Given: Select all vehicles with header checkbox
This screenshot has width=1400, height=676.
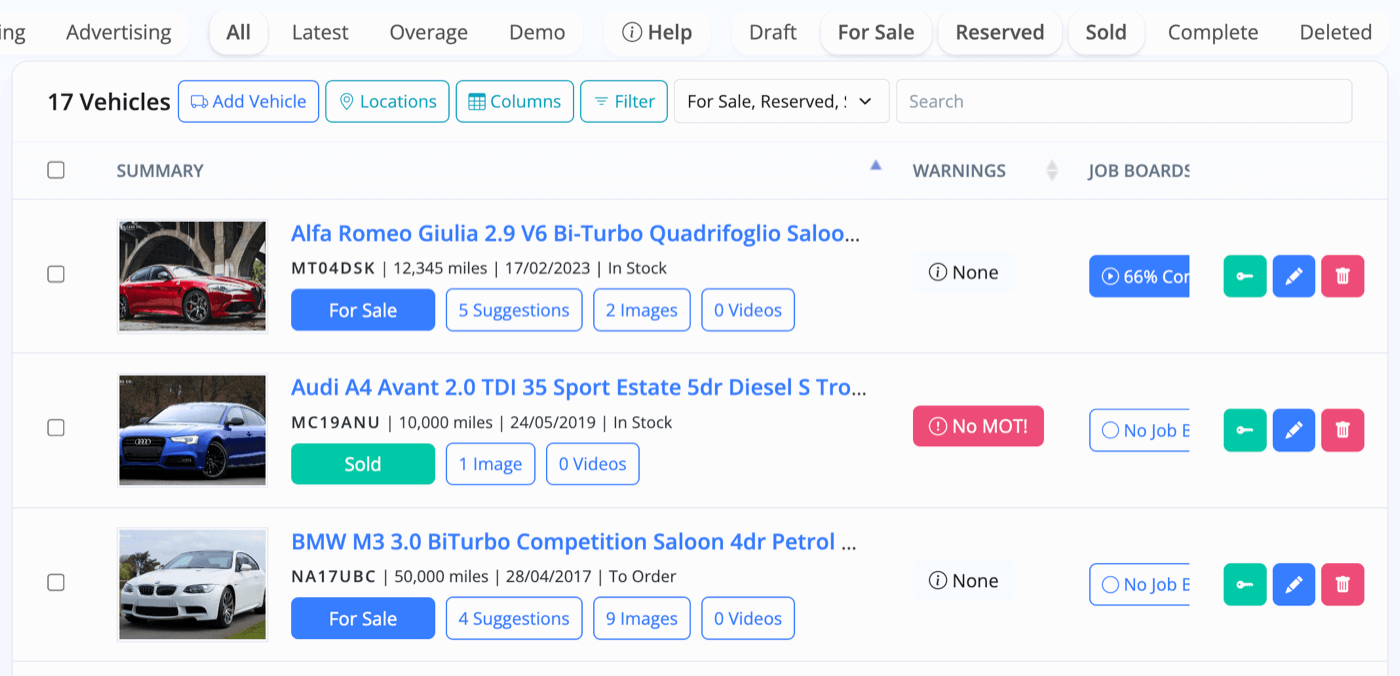Looking at the screenshot, I should [56, 170].
